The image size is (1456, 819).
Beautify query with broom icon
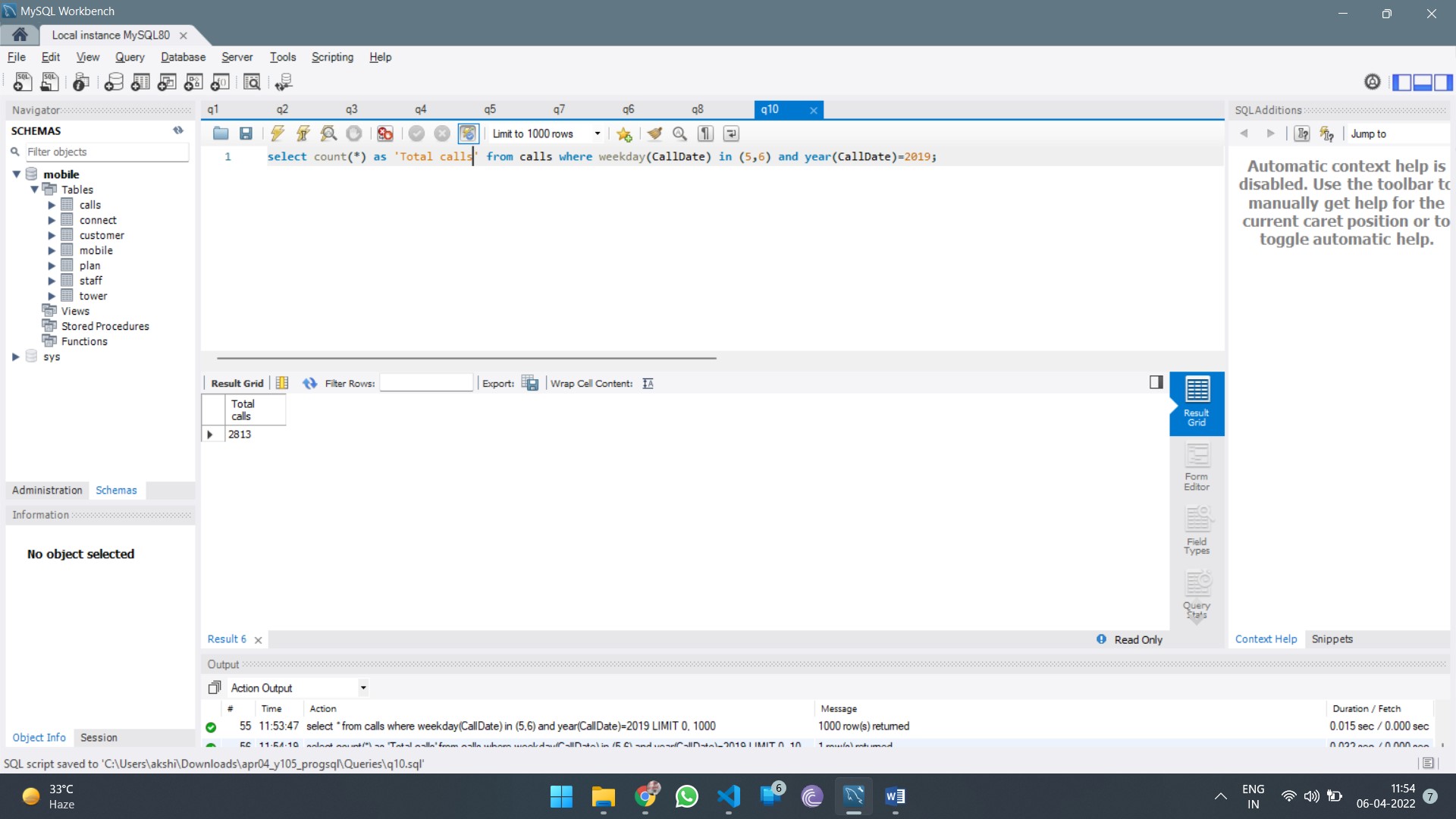654,133
